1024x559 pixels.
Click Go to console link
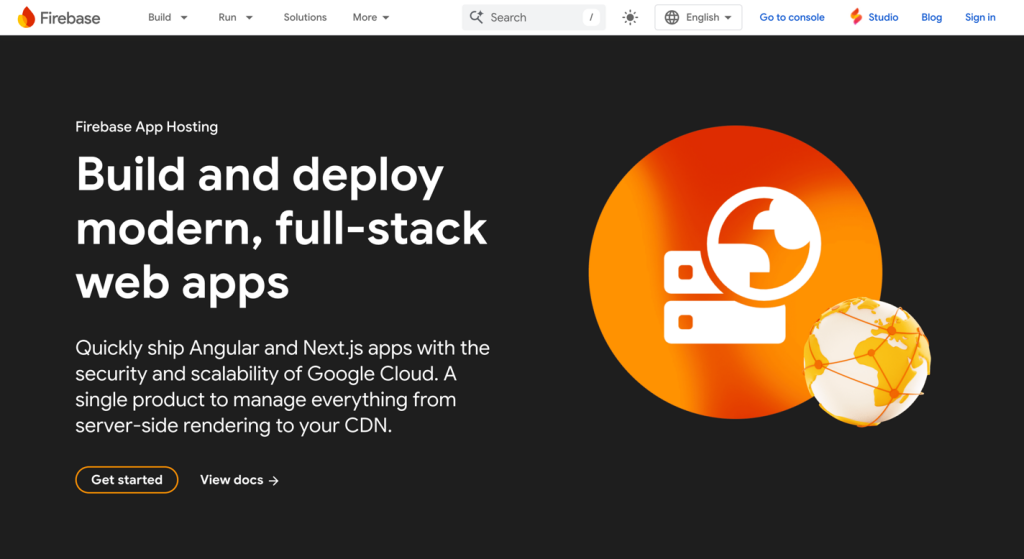792,18
